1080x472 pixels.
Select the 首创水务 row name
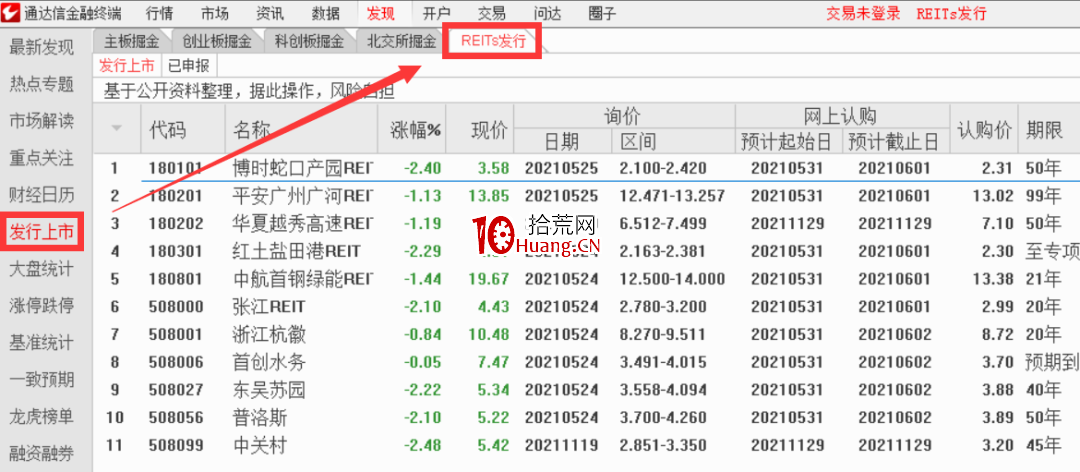pos(269,362)
